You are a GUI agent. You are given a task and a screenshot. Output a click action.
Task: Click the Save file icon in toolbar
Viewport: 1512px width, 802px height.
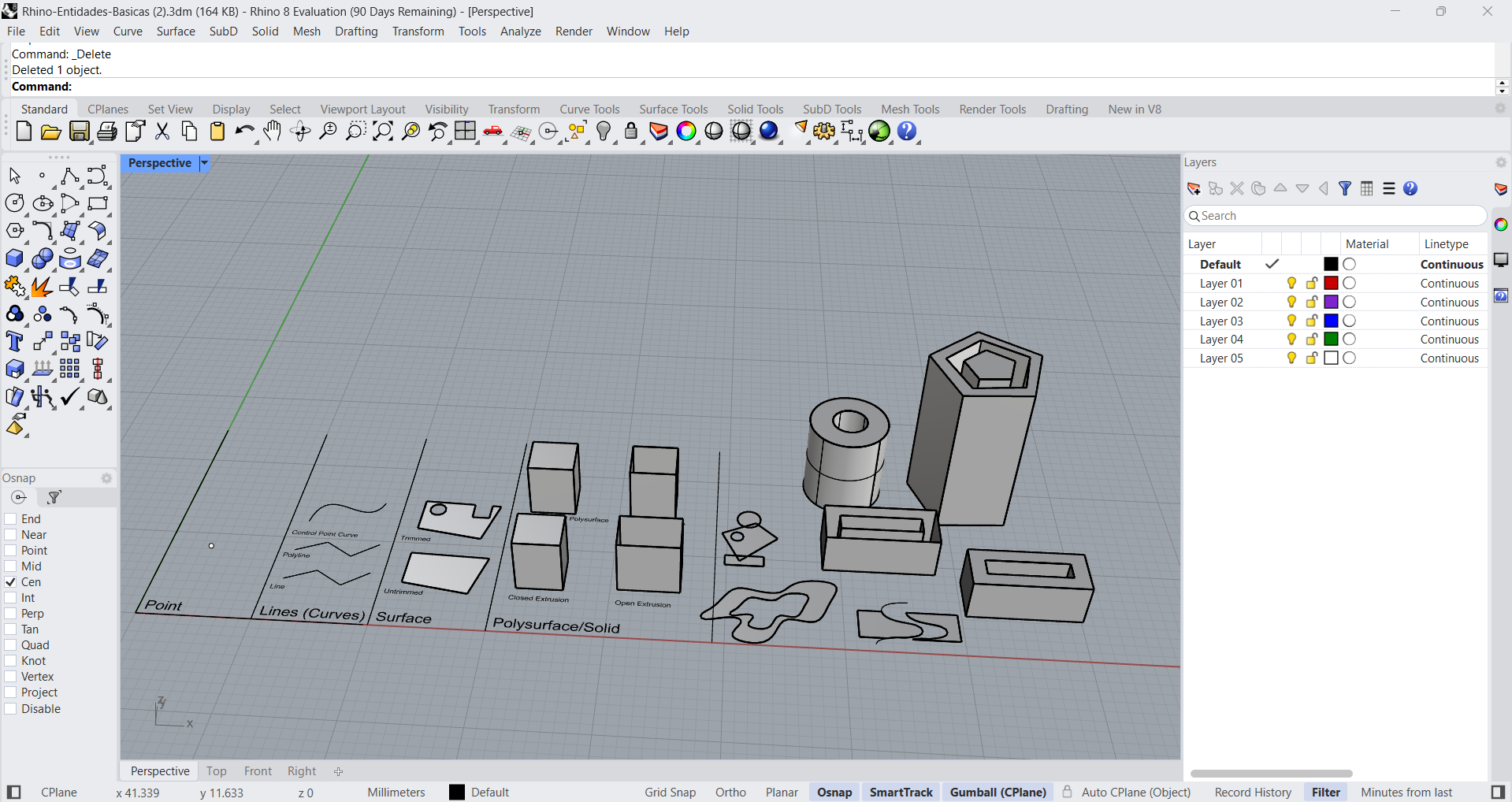[x=80, y=132]
